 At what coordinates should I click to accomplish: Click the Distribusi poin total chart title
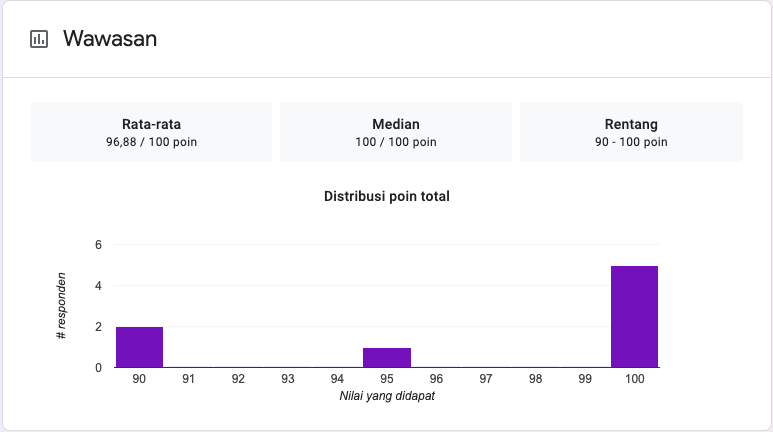click(387, 196)
